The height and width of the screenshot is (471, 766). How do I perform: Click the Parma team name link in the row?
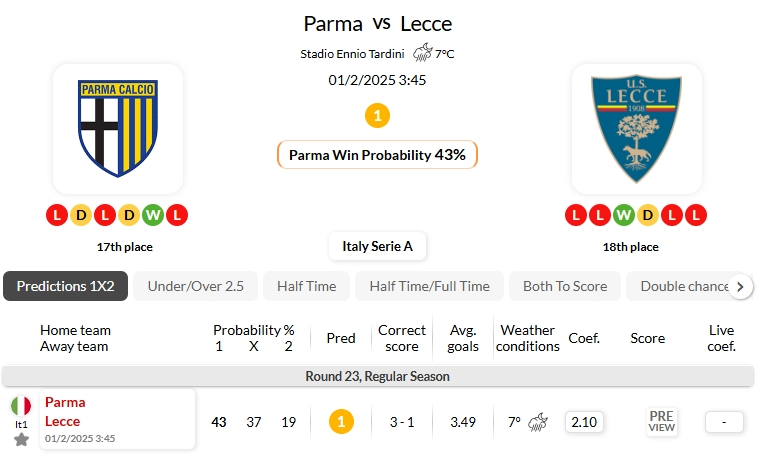coord(65,402)
